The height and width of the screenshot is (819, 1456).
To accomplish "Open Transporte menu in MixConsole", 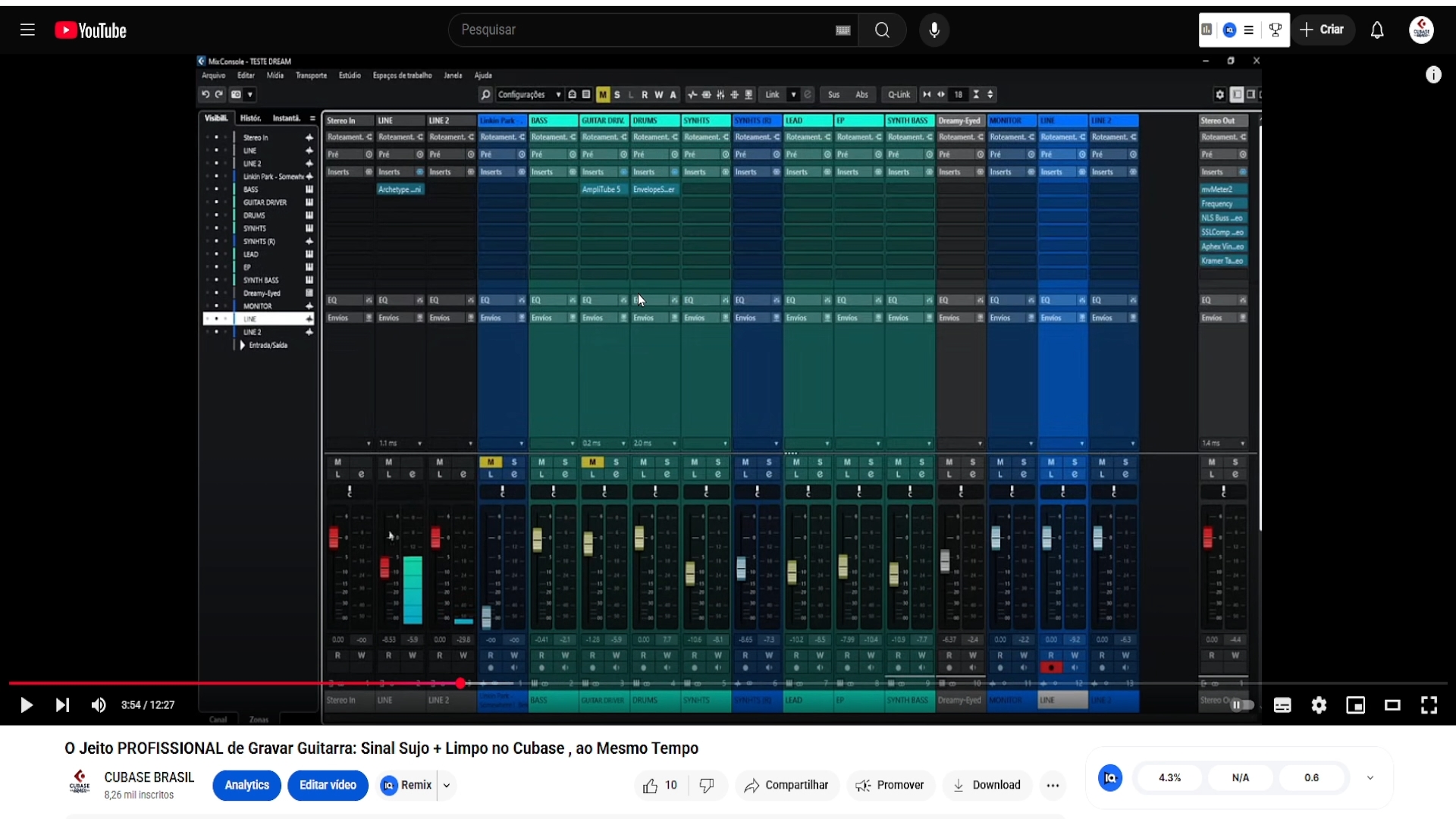I will (311, 76).
